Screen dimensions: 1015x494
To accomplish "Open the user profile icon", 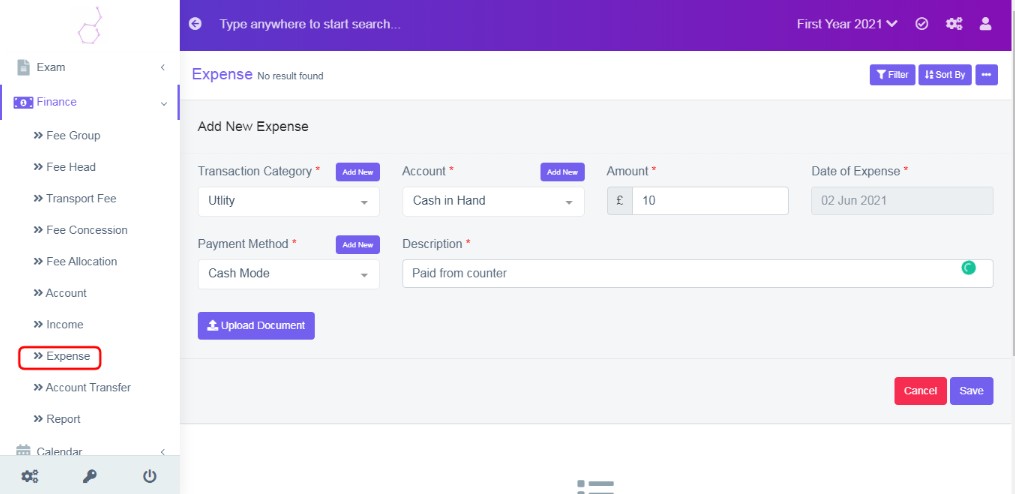I will pos(985,24).
